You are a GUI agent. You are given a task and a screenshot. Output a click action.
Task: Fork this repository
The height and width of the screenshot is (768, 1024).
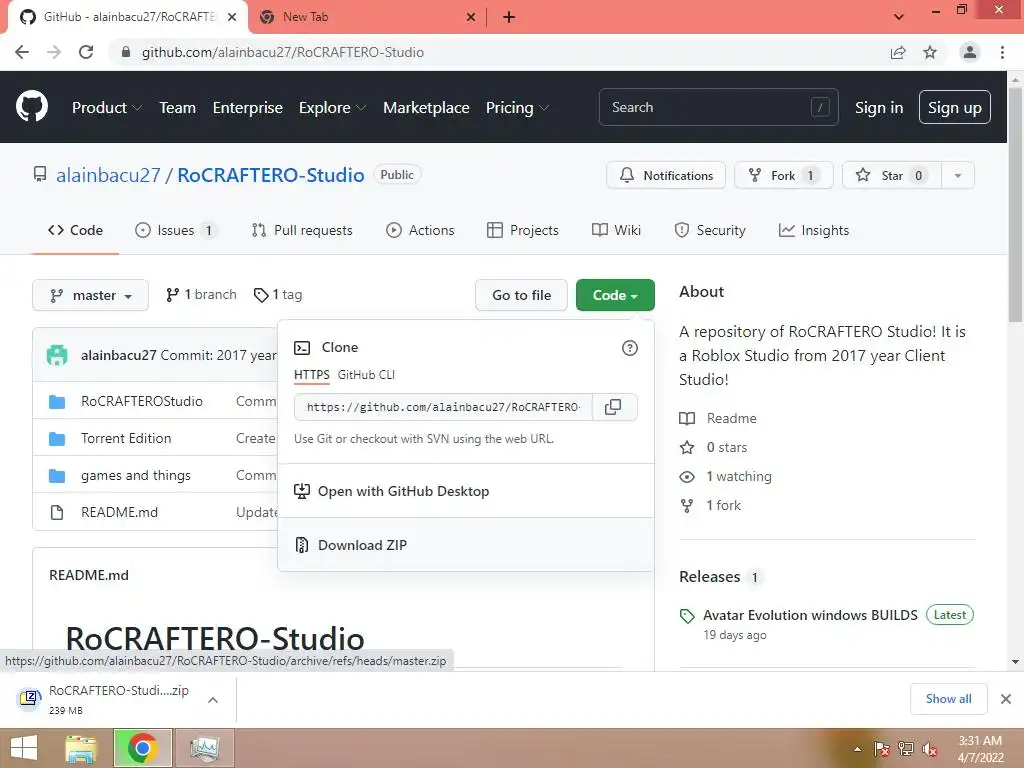[783, 176]
